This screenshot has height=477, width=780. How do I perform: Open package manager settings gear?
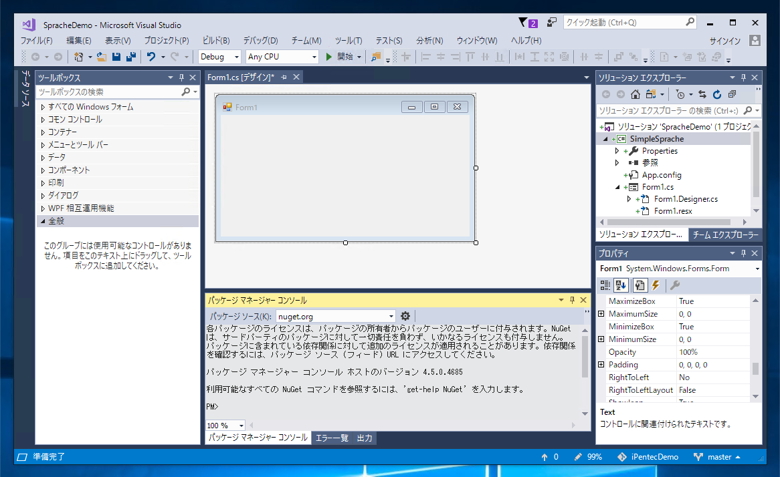point(405,316)
